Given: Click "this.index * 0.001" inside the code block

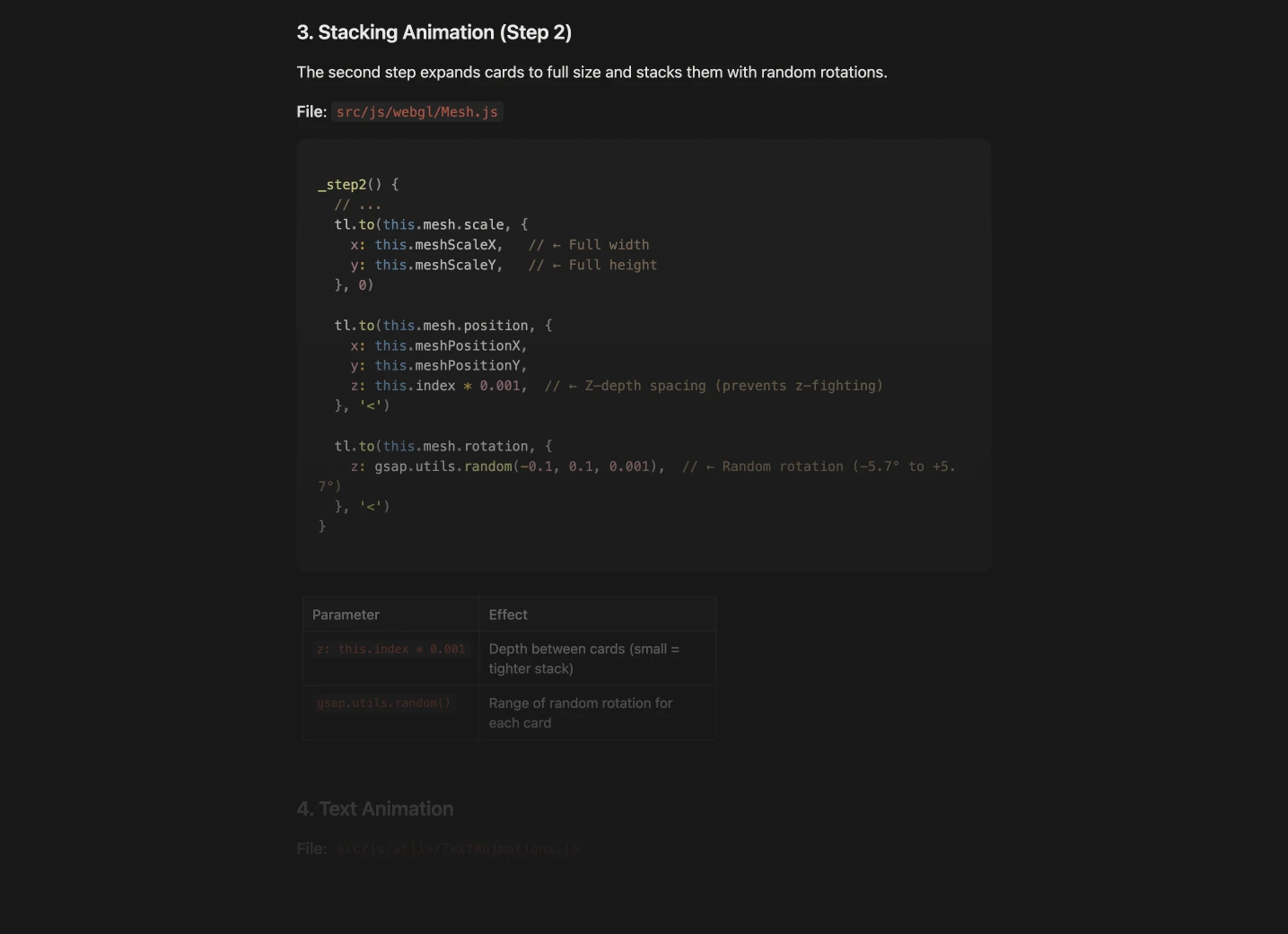Looking at the screenshot, I should click(x=447, y=386).
